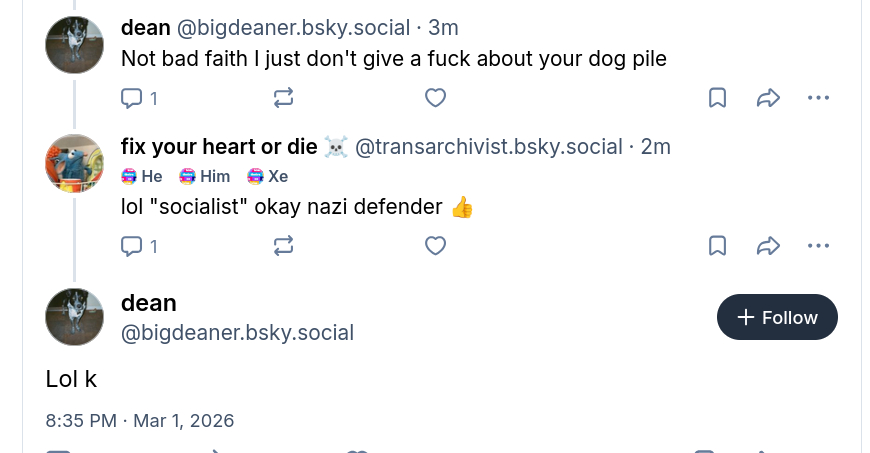Follow dean with the Follow button
870x453 pixels.
click(x=777, y=317)
